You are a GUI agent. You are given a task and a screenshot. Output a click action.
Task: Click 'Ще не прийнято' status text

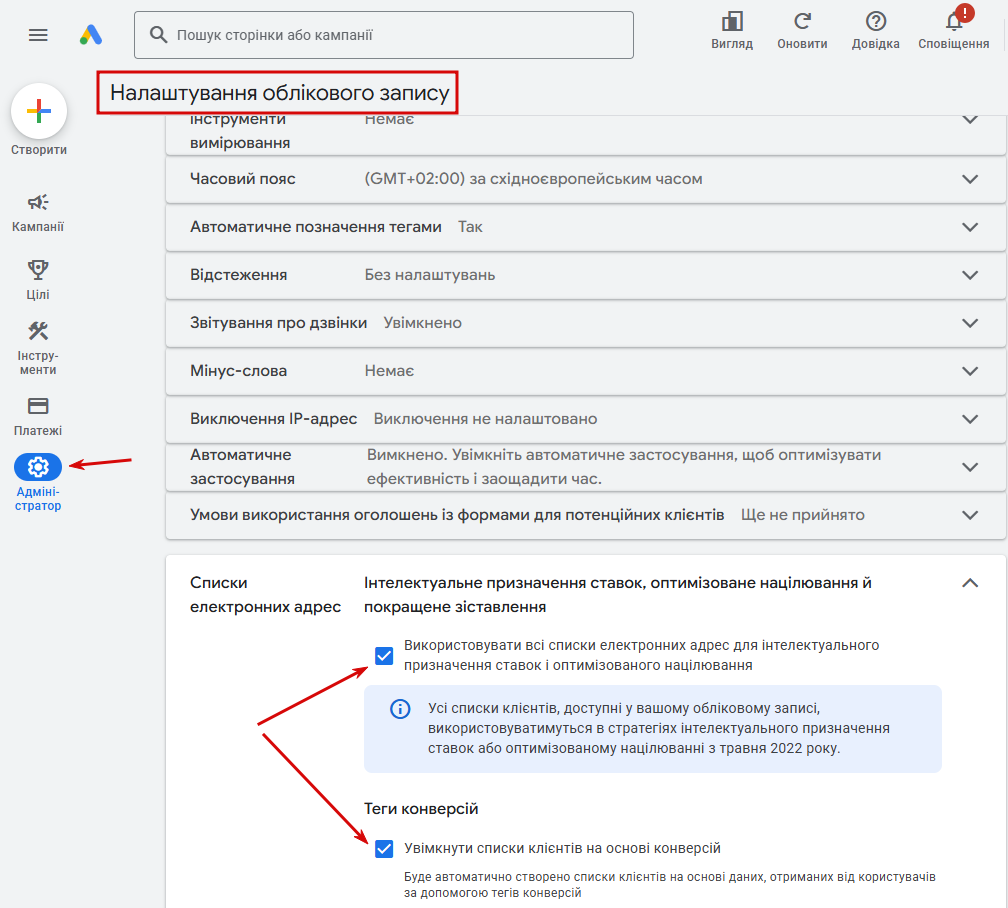click(802, 515)
